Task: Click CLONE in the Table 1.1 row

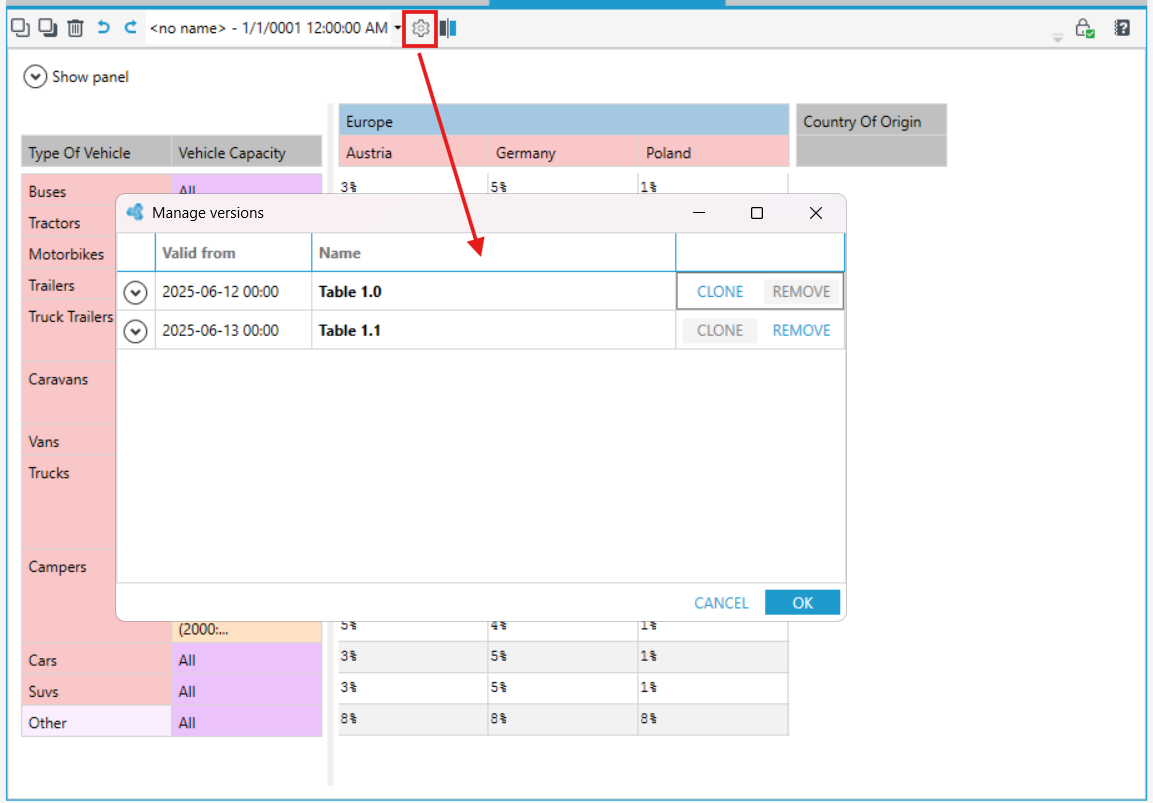Action: [x=720, y=331]
